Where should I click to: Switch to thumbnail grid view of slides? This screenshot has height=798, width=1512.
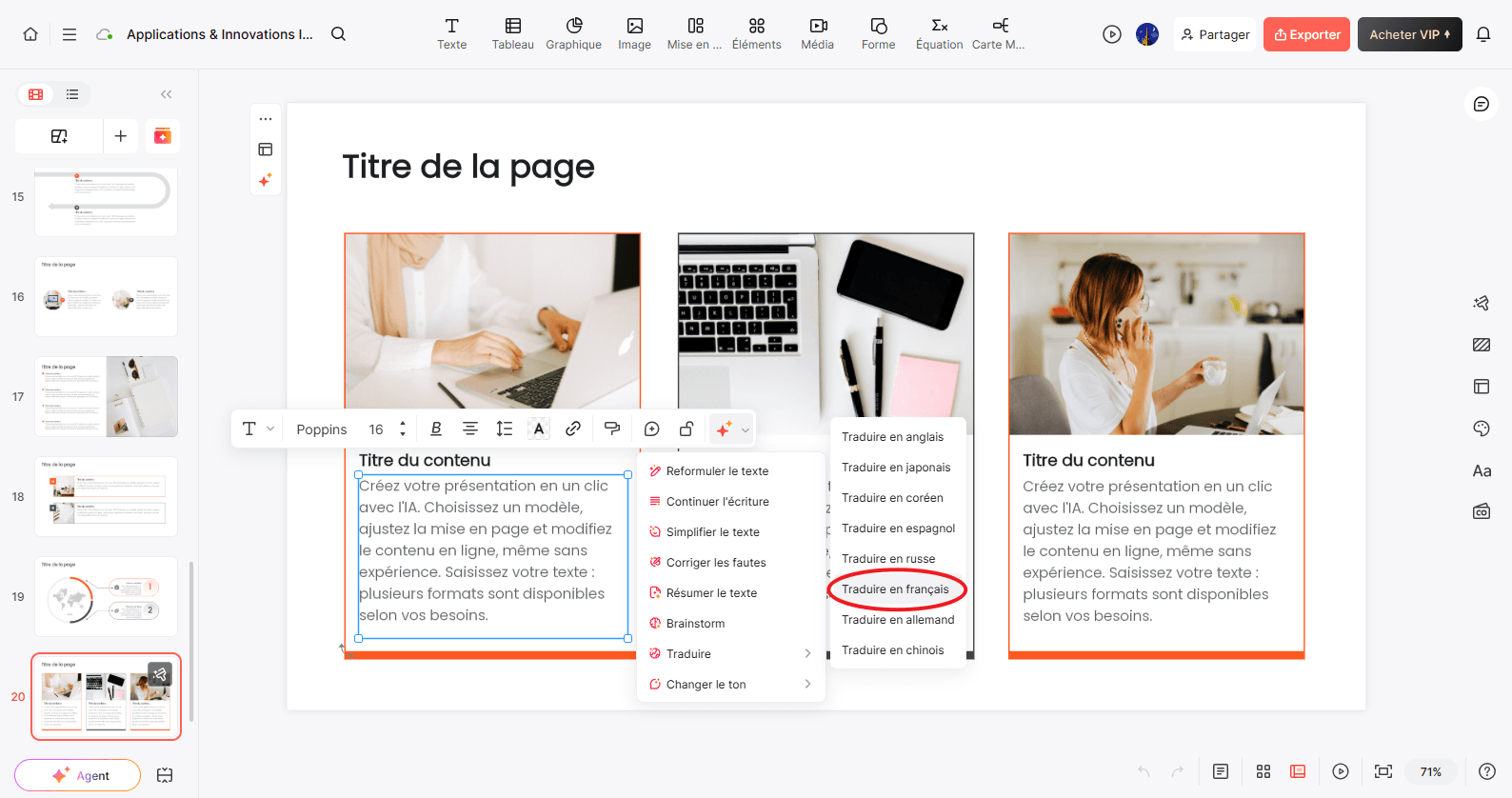(36, 94)
